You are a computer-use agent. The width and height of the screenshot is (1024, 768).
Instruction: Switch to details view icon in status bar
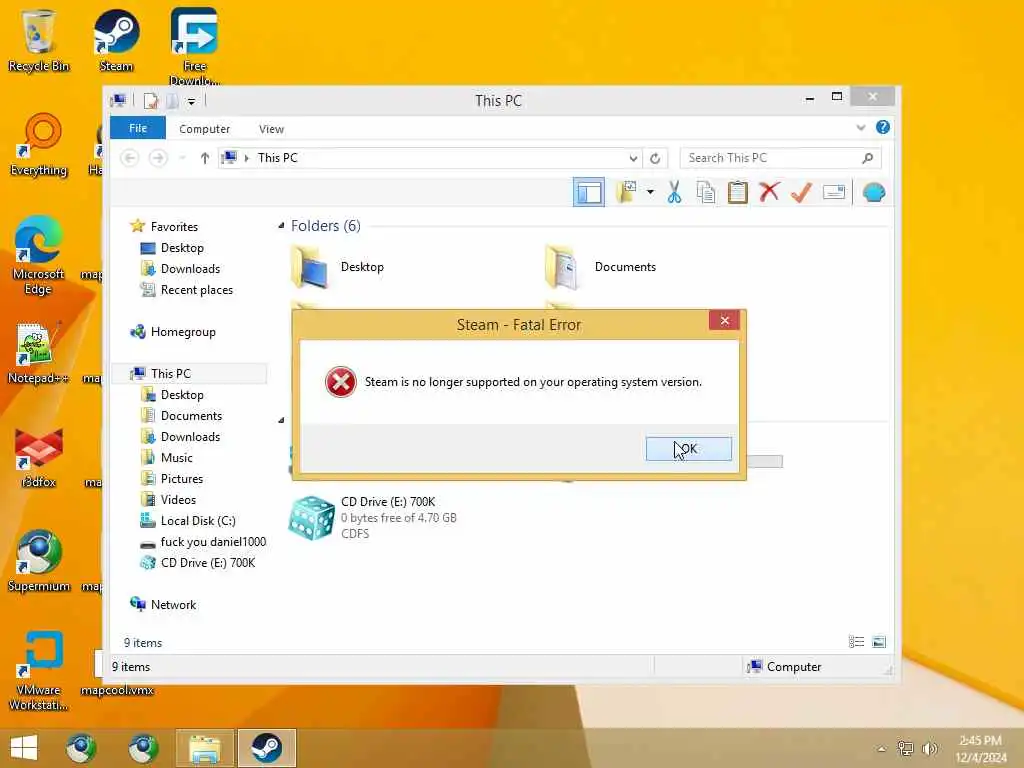tap(856, 642)
